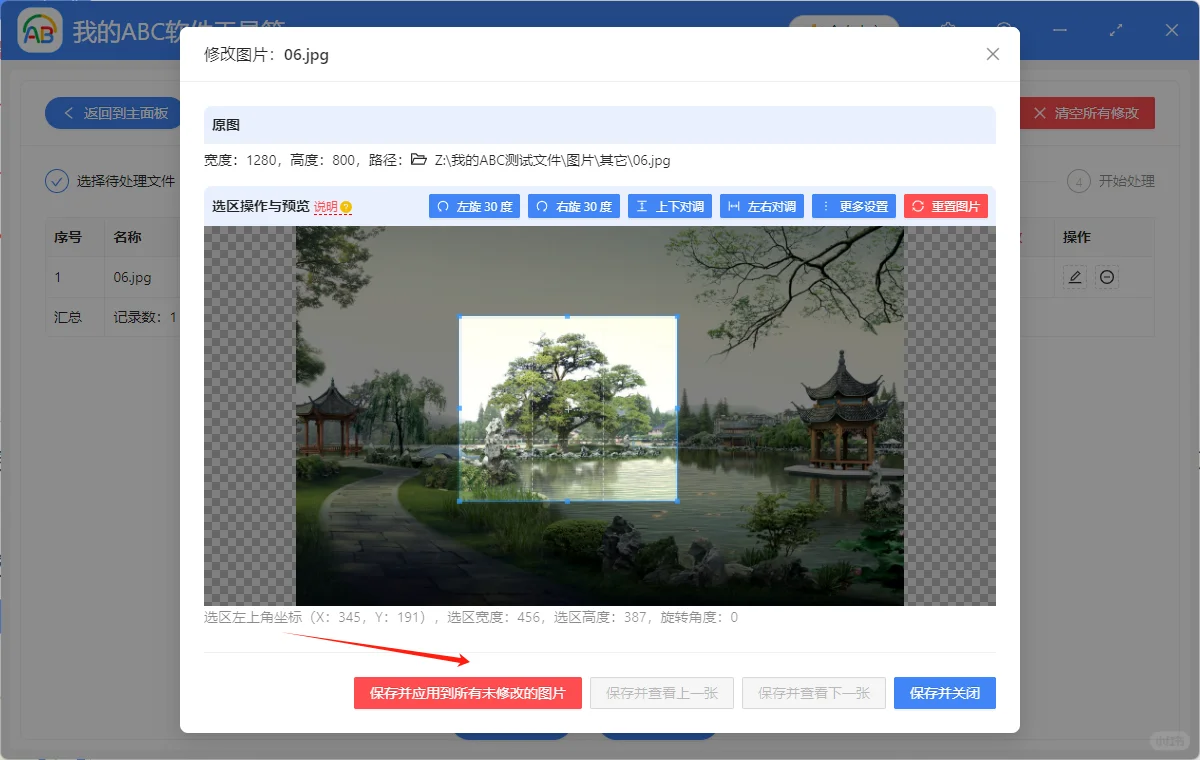The image size is (1200, 760).
Task: Click the folder icon beside the file path
Action: (418, 159)
